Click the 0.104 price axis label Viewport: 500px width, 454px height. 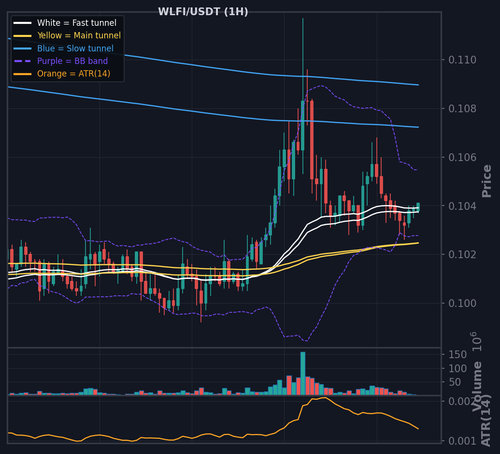pyautogui.click(x=462, y=206)
